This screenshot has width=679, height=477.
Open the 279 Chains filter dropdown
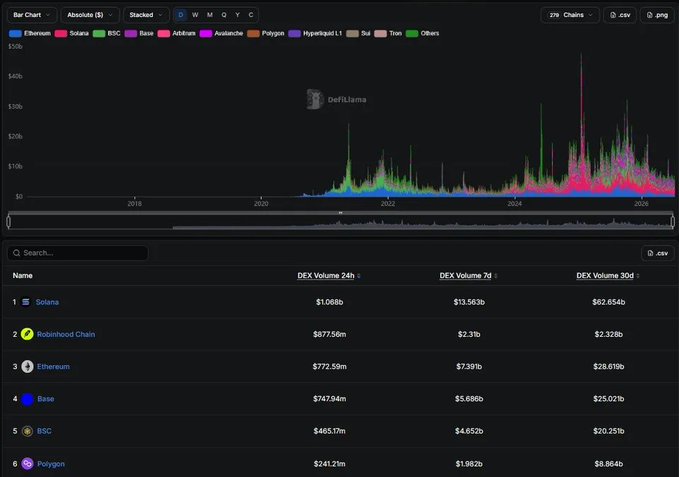point(570,15)
